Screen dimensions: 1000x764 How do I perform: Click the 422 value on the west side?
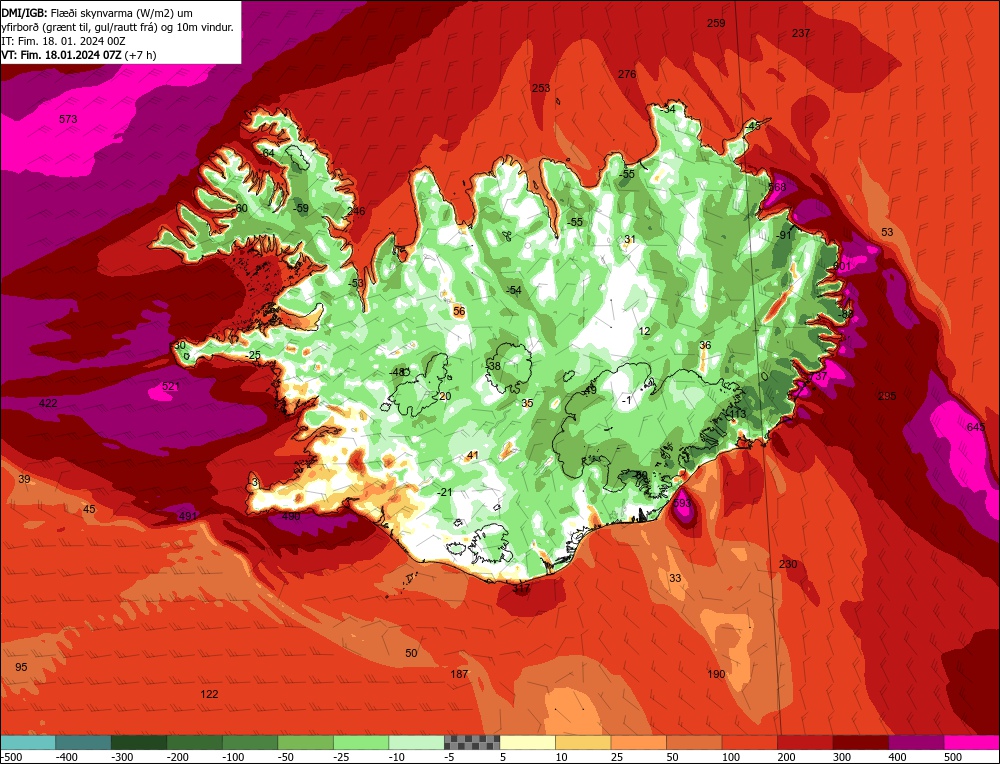click(x=48, y=403)
